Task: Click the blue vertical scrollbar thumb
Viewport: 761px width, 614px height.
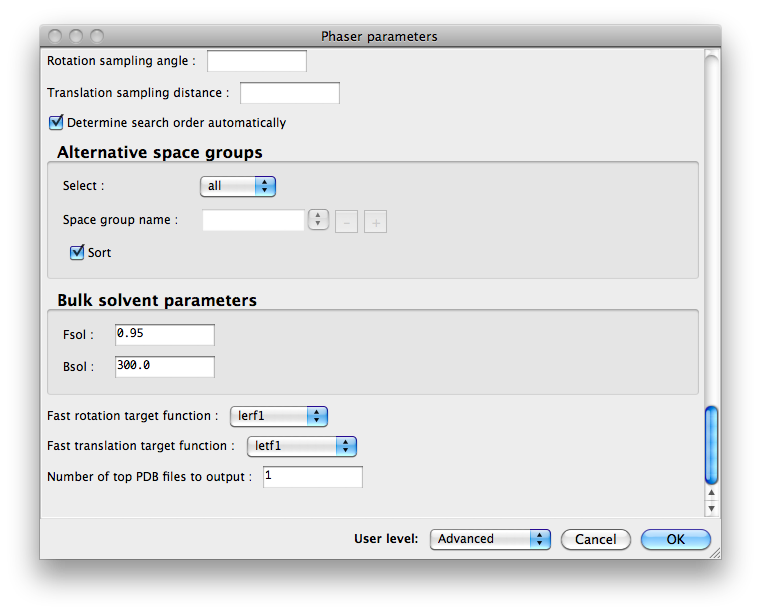Action: coord(711,443)
